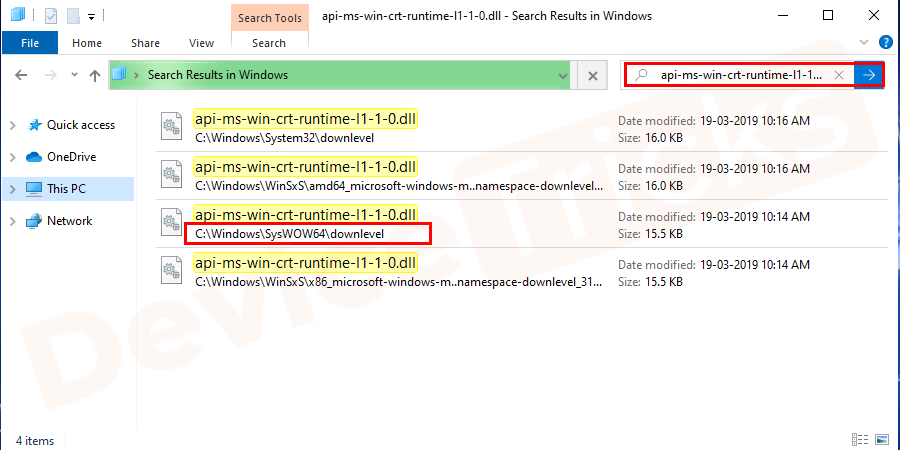
Task: Click the This PC monitor icon
Action: coord(34,189)
